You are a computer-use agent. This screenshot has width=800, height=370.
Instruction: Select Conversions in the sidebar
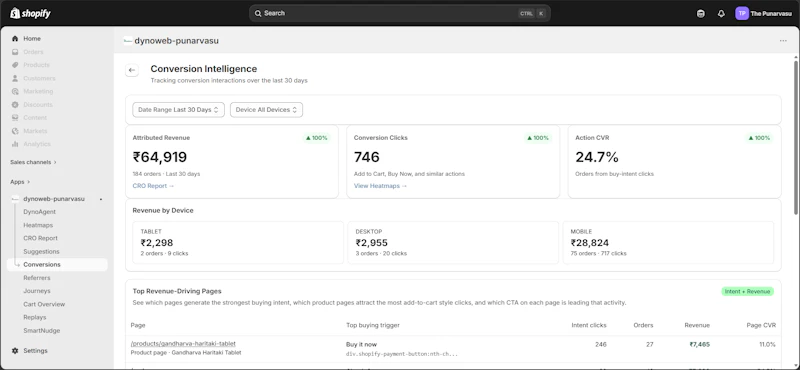[x=57, y=264]
